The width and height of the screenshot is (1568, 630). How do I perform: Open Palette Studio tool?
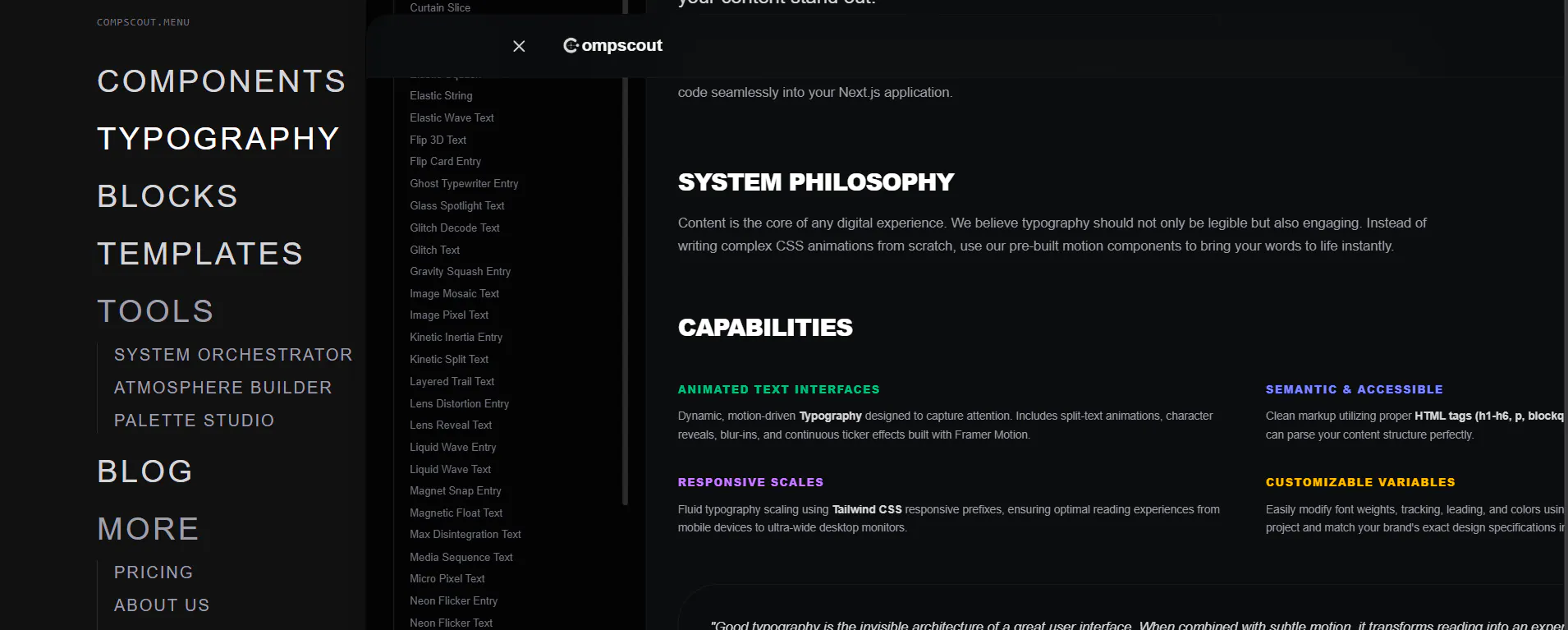coord(195,421)
